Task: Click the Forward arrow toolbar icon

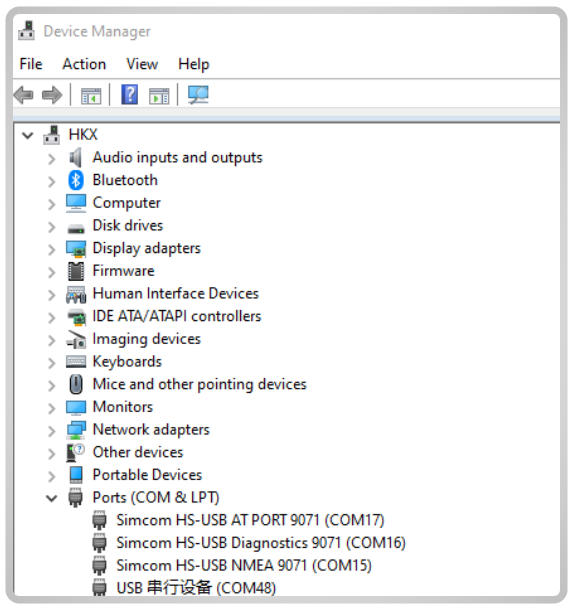Action: pos(52,95)
